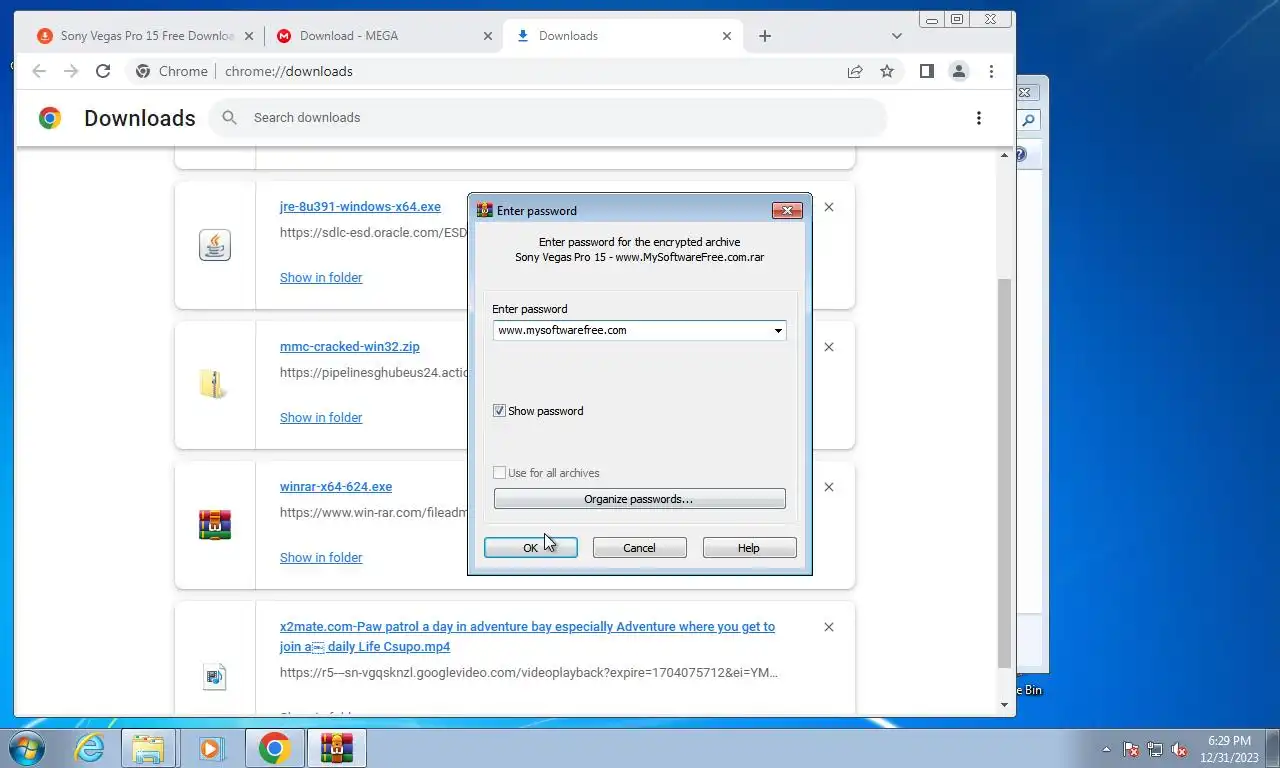Confirm password with OK button
This screenshot has width=1280, height=768.
click(x=530, y=548)
